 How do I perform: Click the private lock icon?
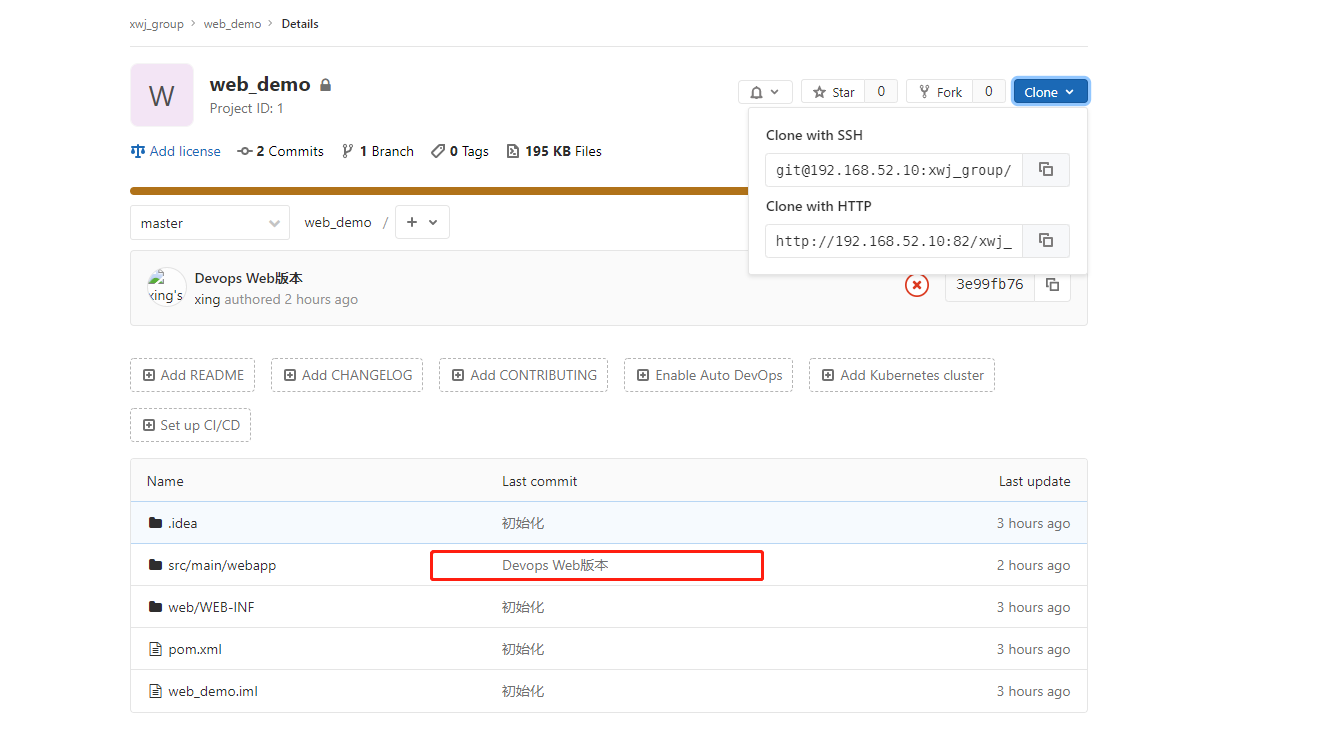click(x=325, y=85)
